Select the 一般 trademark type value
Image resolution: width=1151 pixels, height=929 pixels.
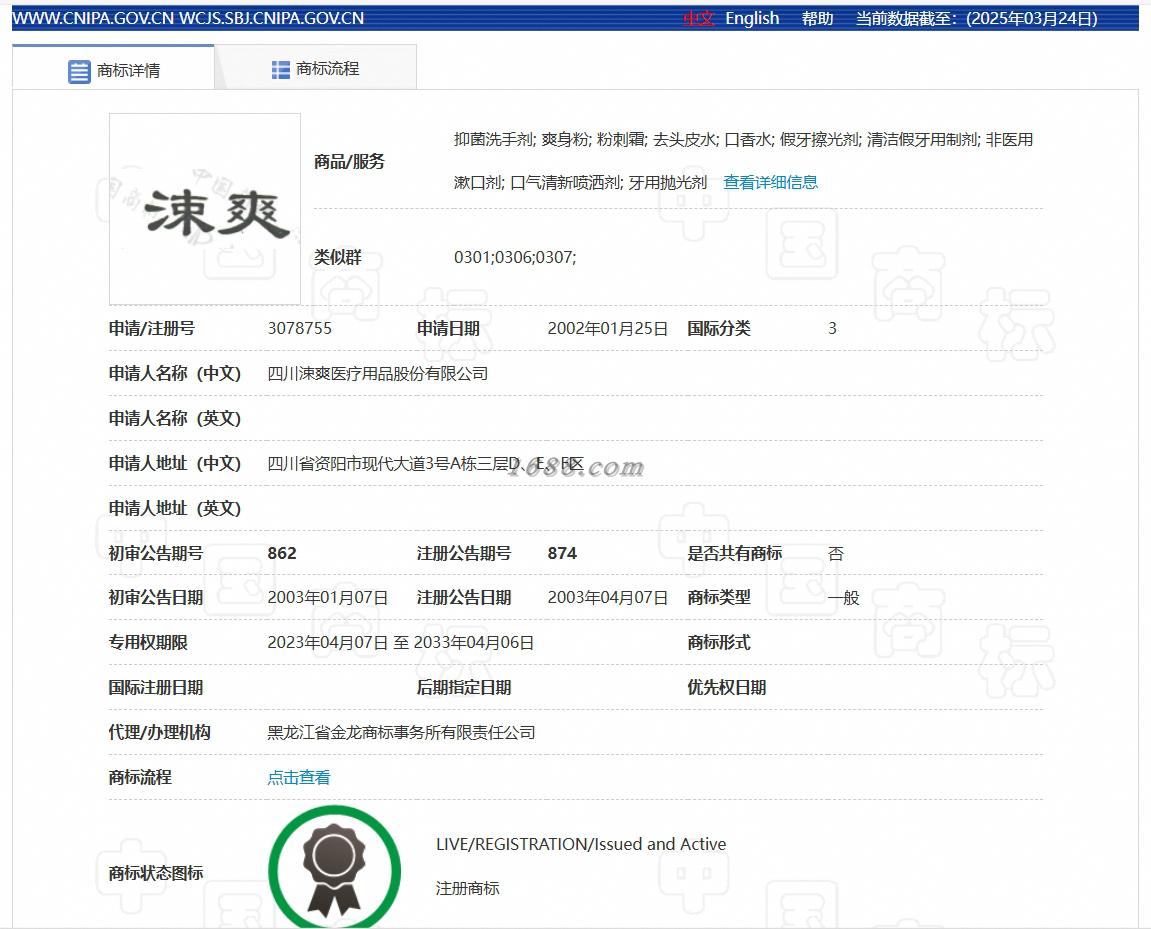point(843,598)
